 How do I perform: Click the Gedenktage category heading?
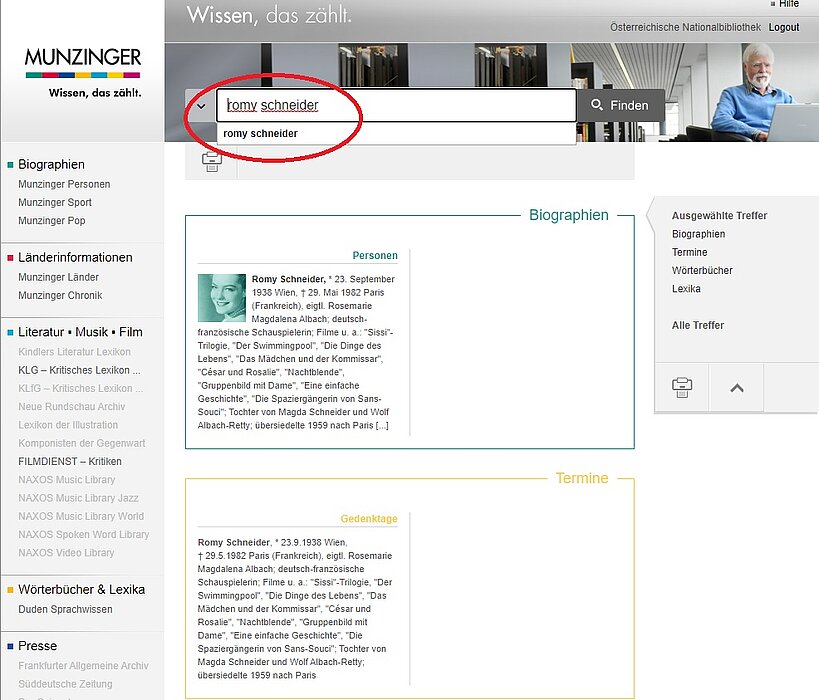point(369,519)
